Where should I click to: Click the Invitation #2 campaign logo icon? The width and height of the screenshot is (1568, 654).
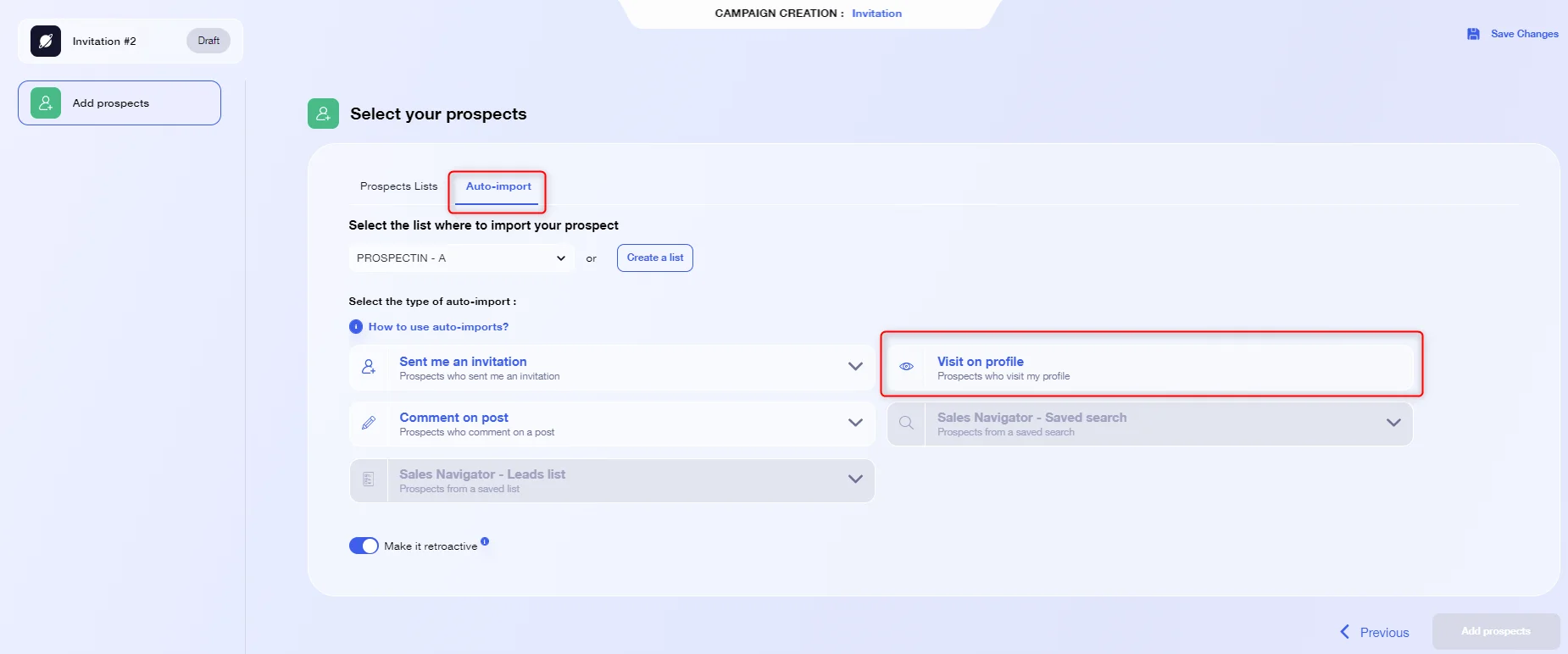click(46, 41)
